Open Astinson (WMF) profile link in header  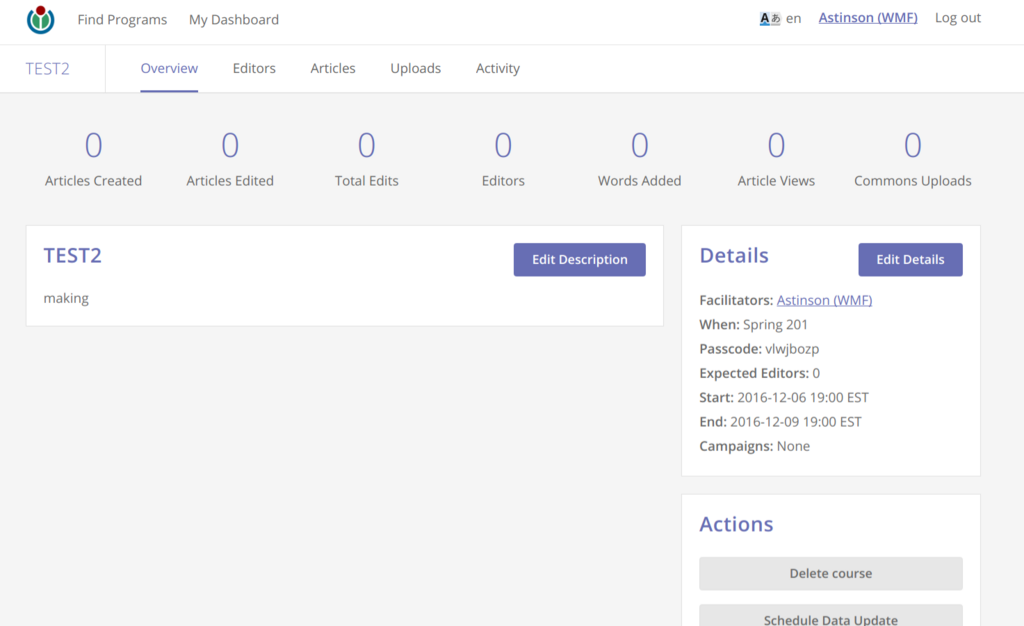868,18
